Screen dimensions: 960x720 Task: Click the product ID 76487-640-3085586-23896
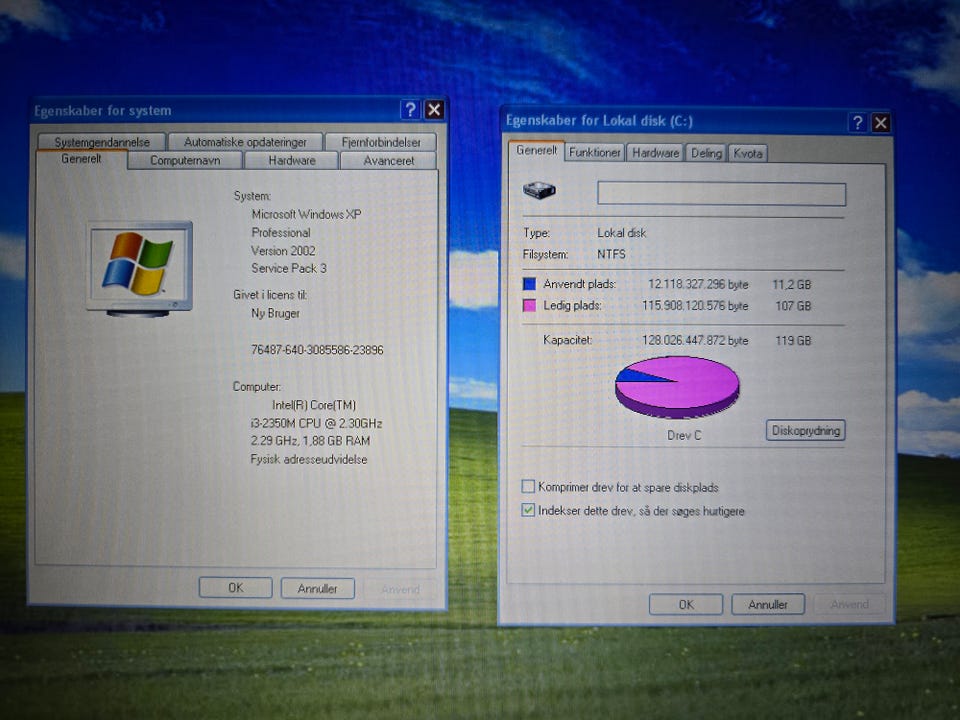317,350
